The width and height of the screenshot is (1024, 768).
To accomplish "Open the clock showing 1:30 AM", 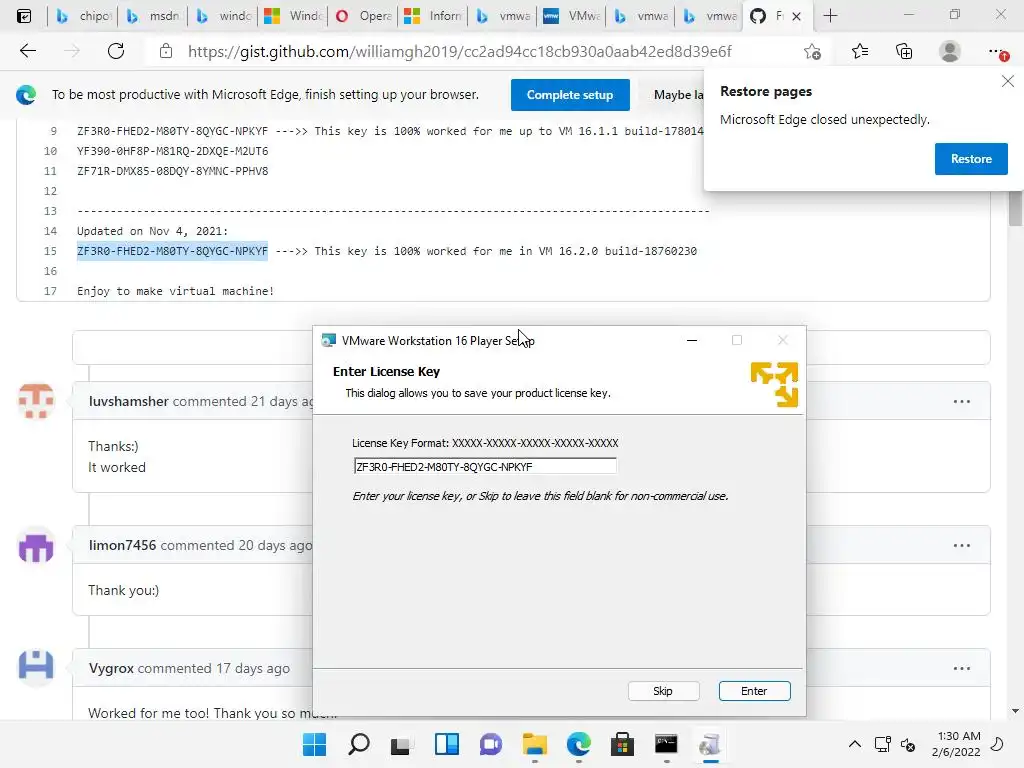I will tap(956, 744).
